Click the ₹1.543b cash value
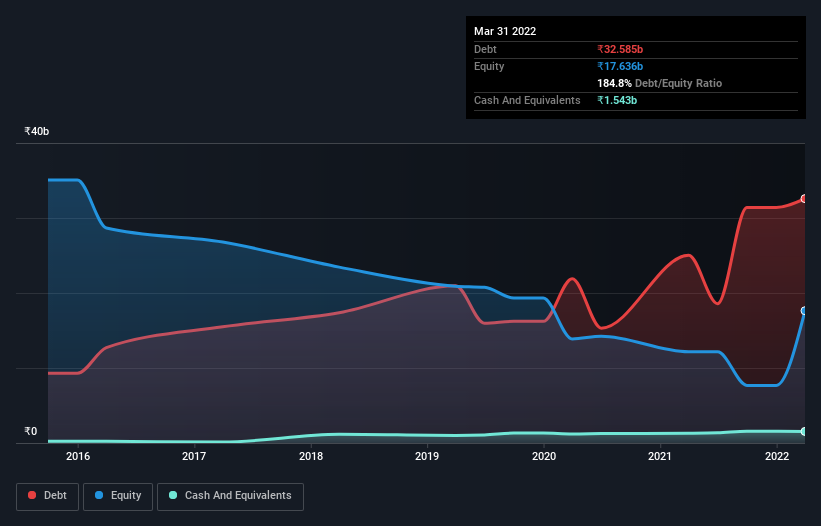821x526 pixels. pos(617,100)
